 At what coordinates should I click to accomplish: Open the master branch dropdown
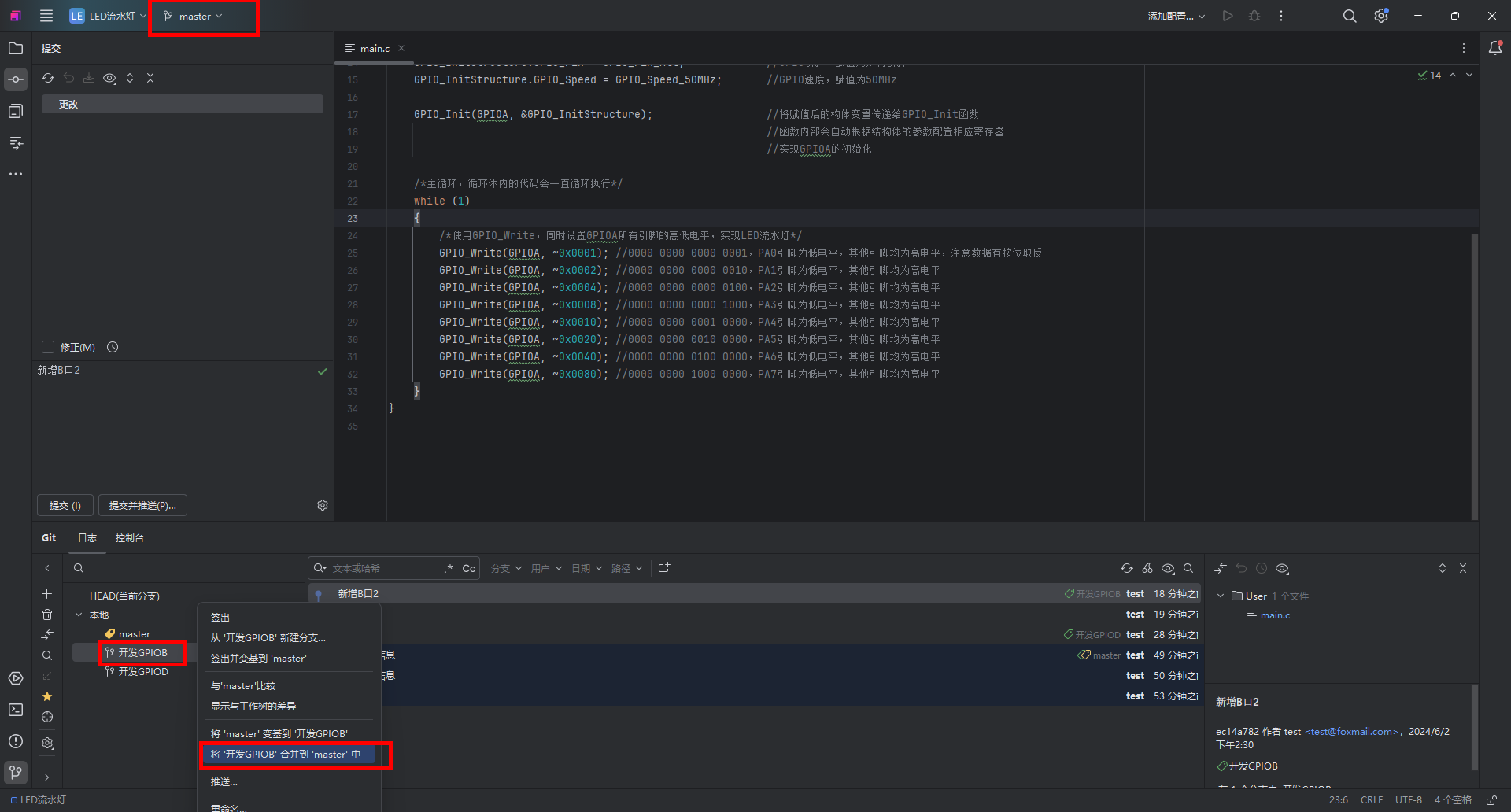(194, 16)
